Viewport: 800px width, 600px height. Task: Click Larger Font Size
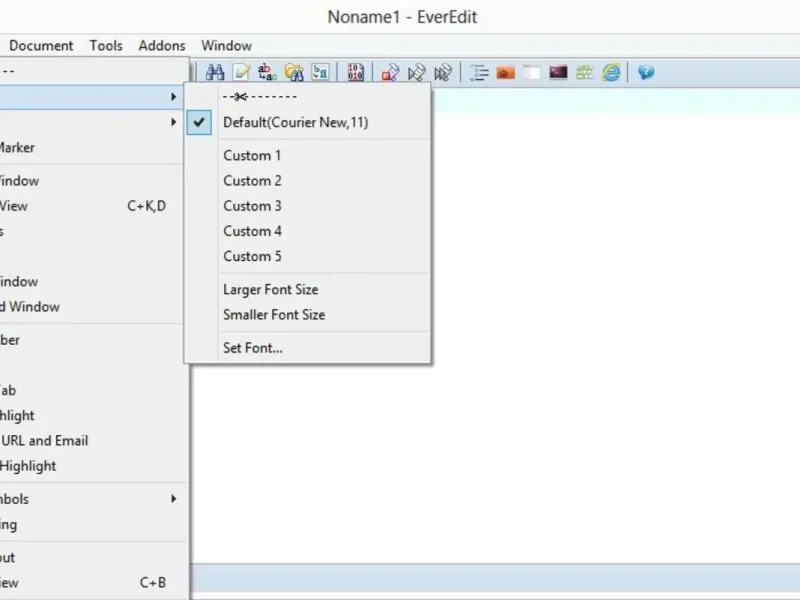(308, 290)
